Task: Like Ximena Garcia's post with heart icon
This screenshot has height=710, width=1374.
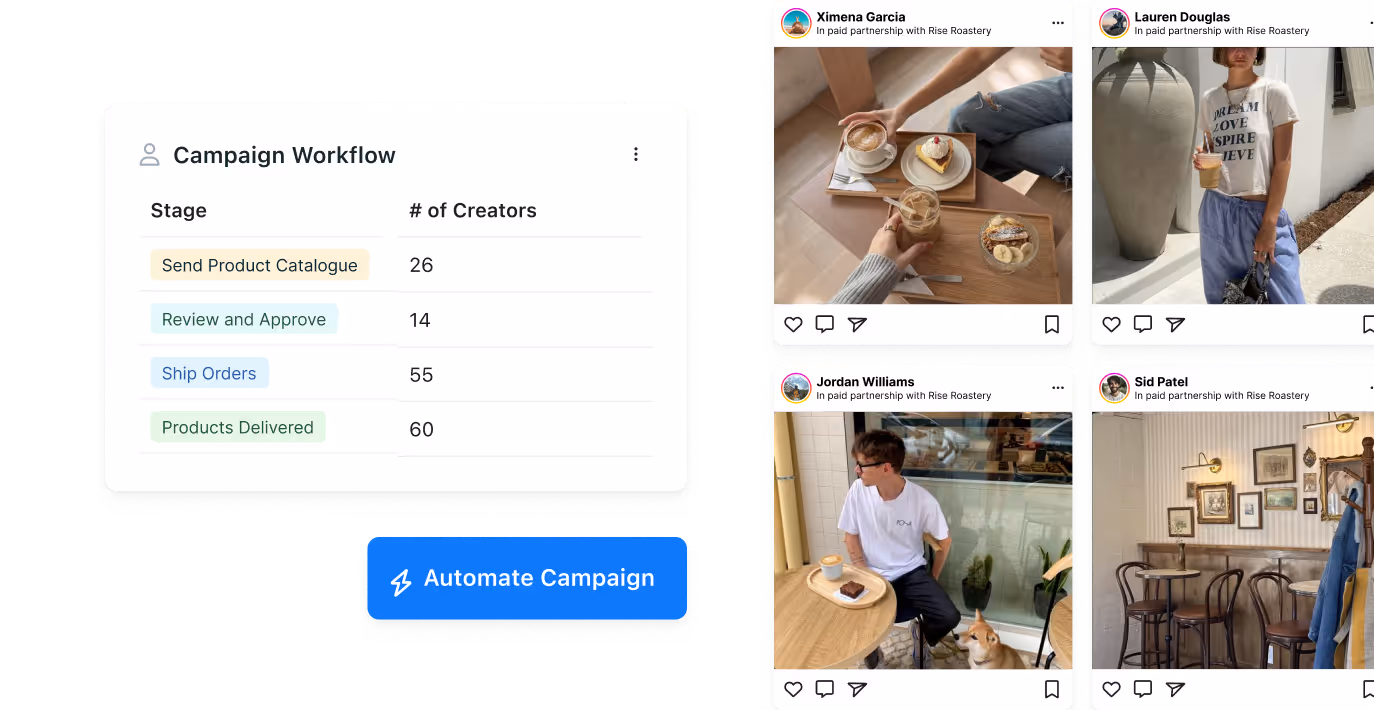Action: tap(793, 324)
